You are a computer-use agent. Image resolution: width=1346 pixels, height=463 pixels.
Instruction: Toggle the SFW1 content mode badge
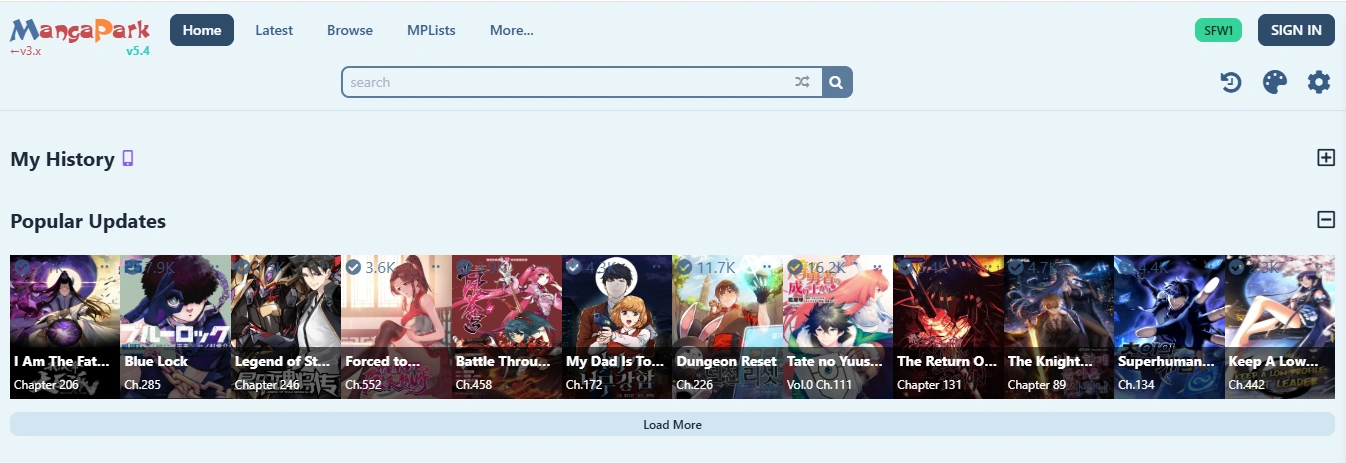(1218, 30)
